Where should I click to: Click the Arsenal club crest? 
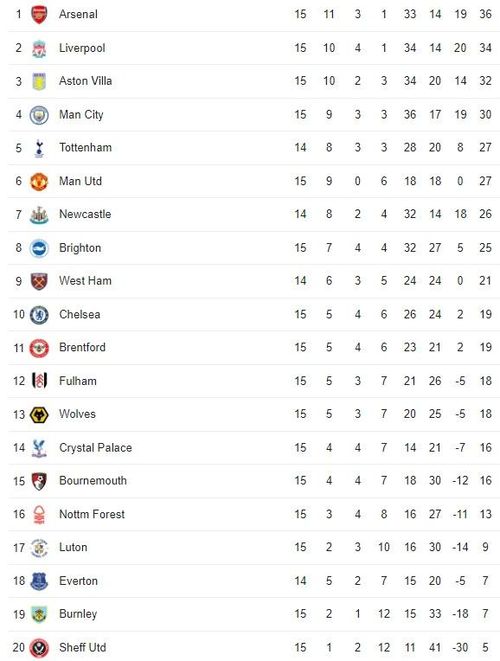click(x=39, y=15)
